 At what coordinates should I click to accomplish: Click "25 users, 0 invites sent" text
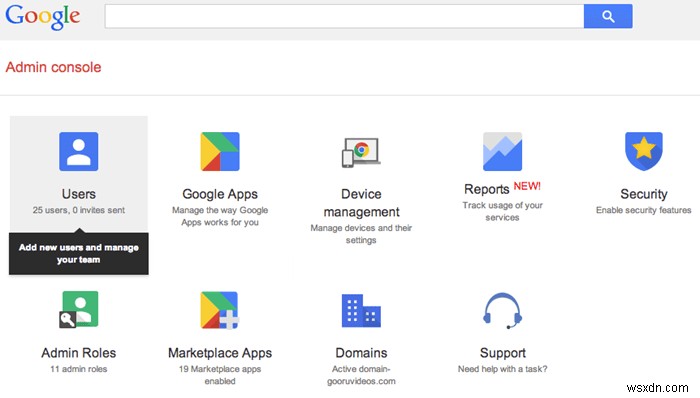coord(79,210)
